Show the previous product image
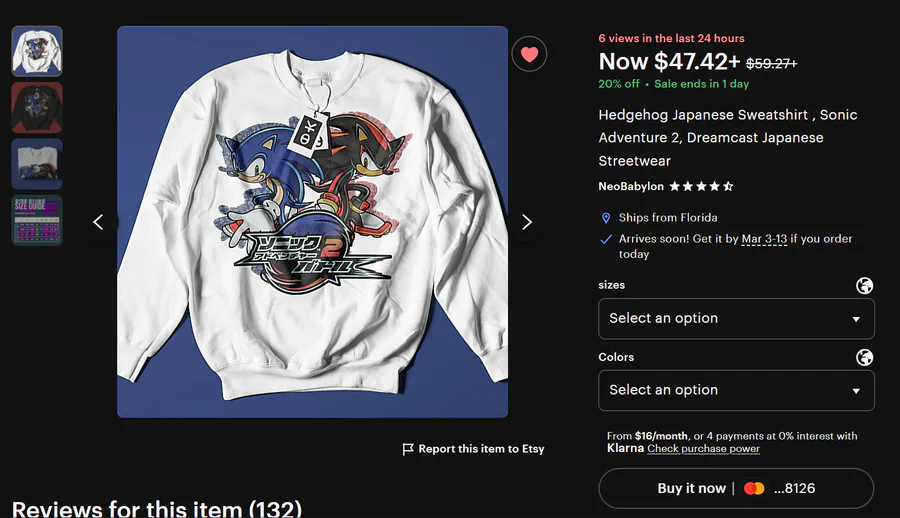The image size is (900, 518). tap(98, 222)
